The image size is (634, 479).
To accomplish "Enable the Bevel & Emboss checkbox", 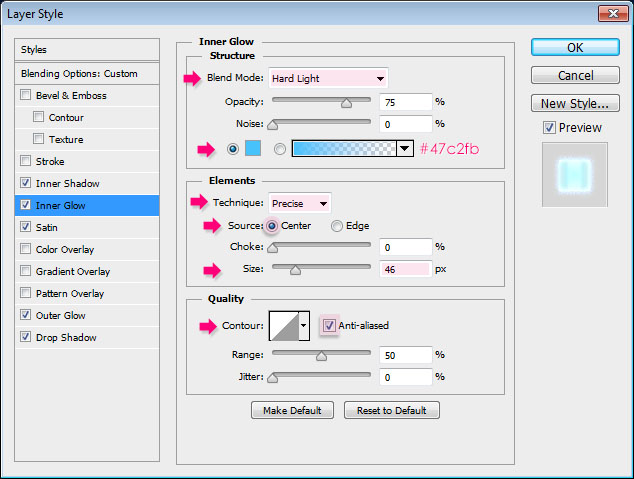I will [26, 96].
